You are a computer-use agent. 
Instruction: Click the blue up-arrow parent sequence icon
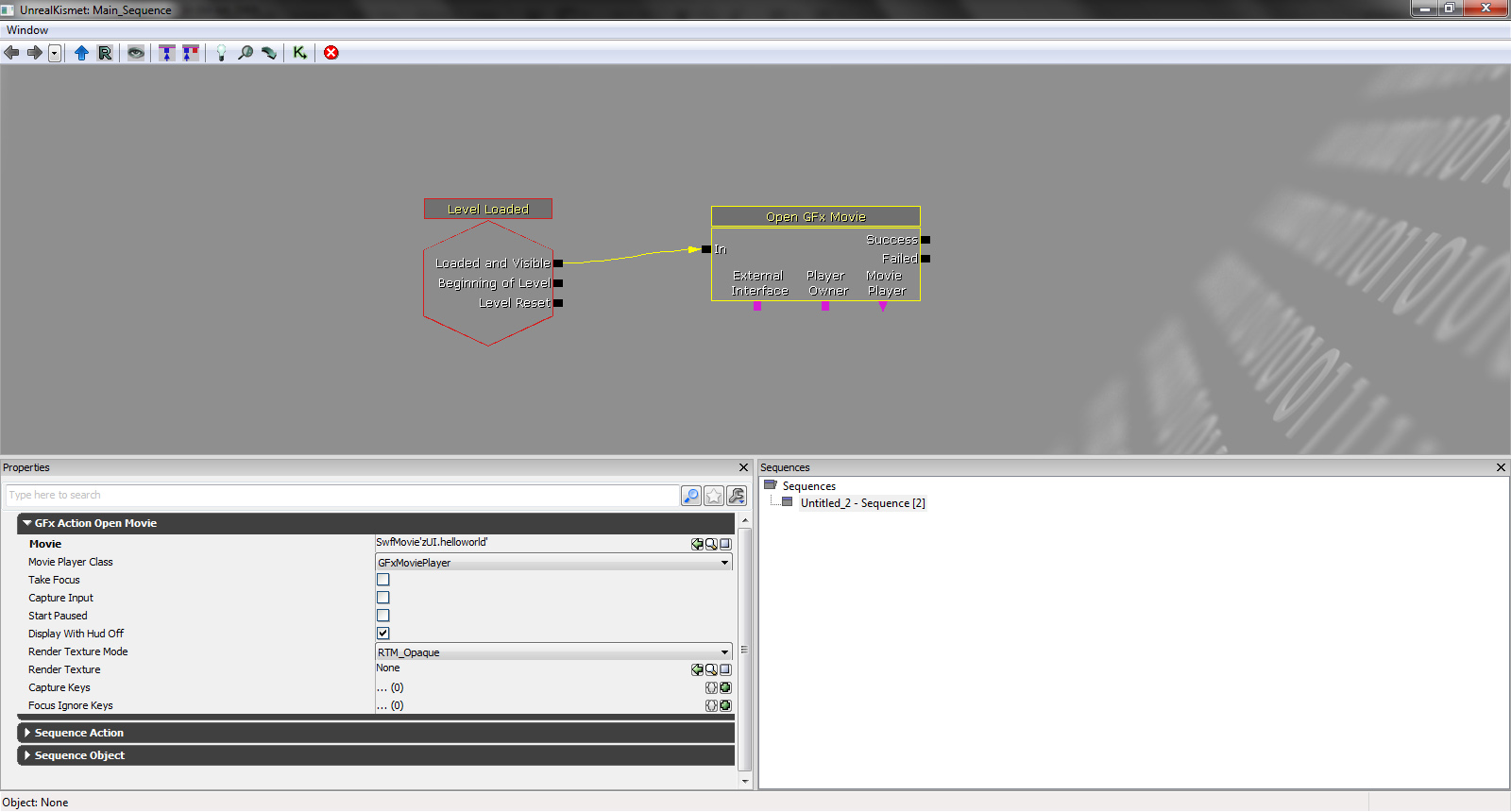point(81,53)
